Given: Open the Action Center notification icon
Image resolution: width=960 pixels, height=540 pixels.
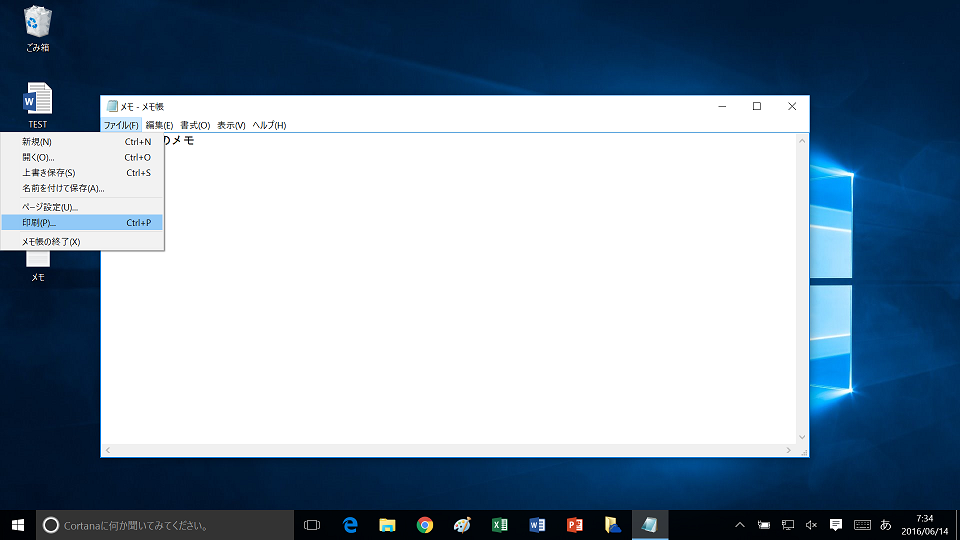Looking at the screenshot, I should 836,524.
